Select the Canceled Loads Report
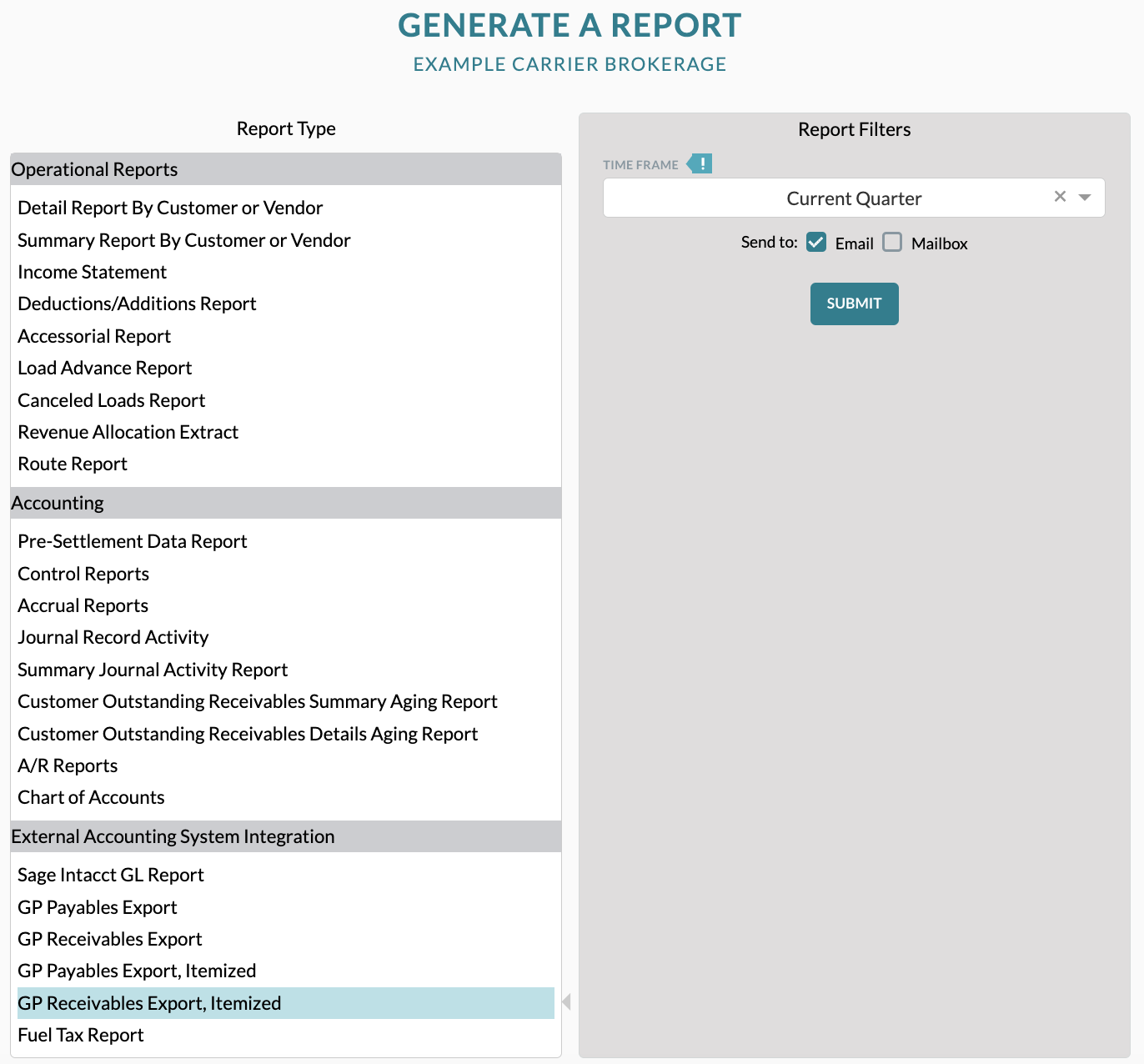This screenshot has height=1064, width=1144. pos(111,400)
